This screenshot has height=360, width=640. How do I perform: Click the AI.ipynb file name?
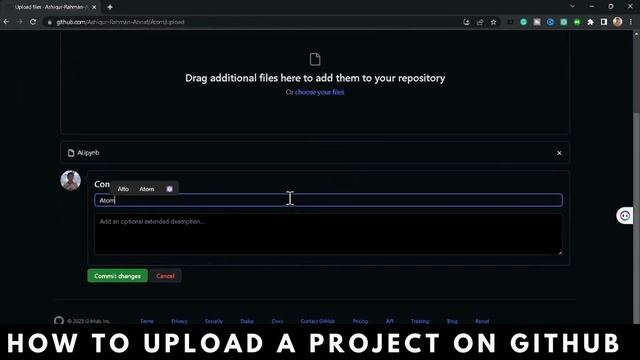click(88, 153)
